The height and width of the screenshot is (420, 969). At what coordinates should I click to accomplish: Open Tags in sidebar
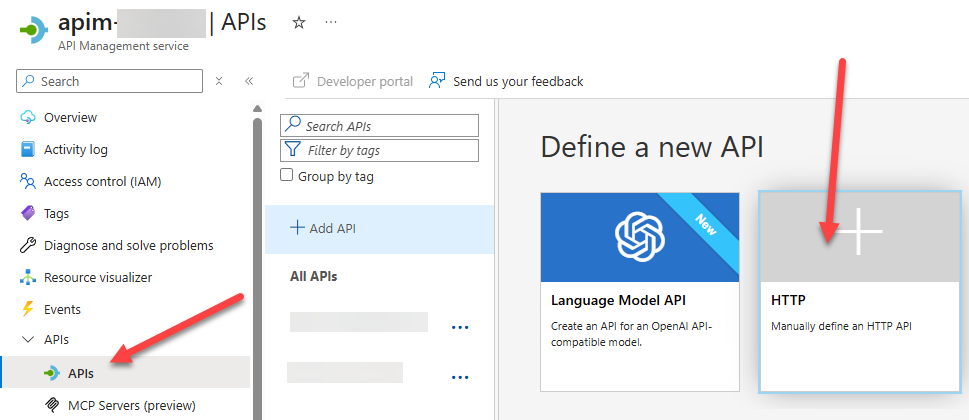(56, 214)
